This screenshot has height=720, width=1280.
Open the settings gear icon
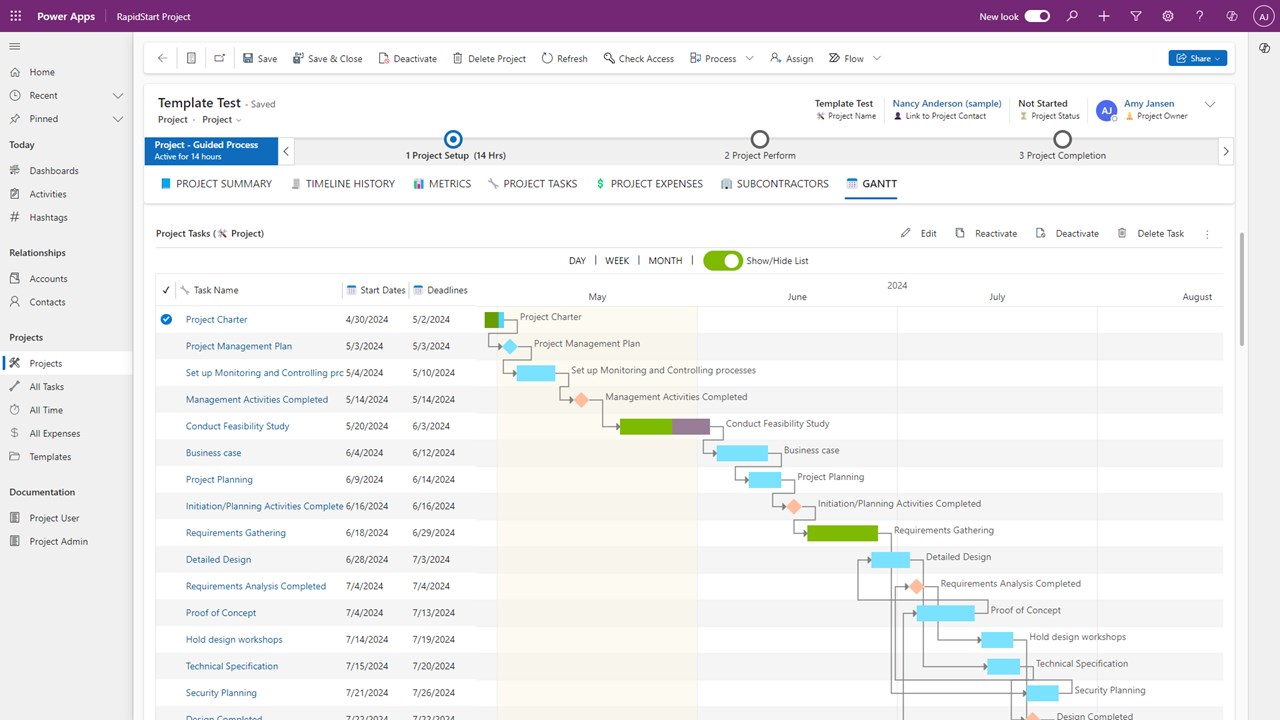(1168, 16)
